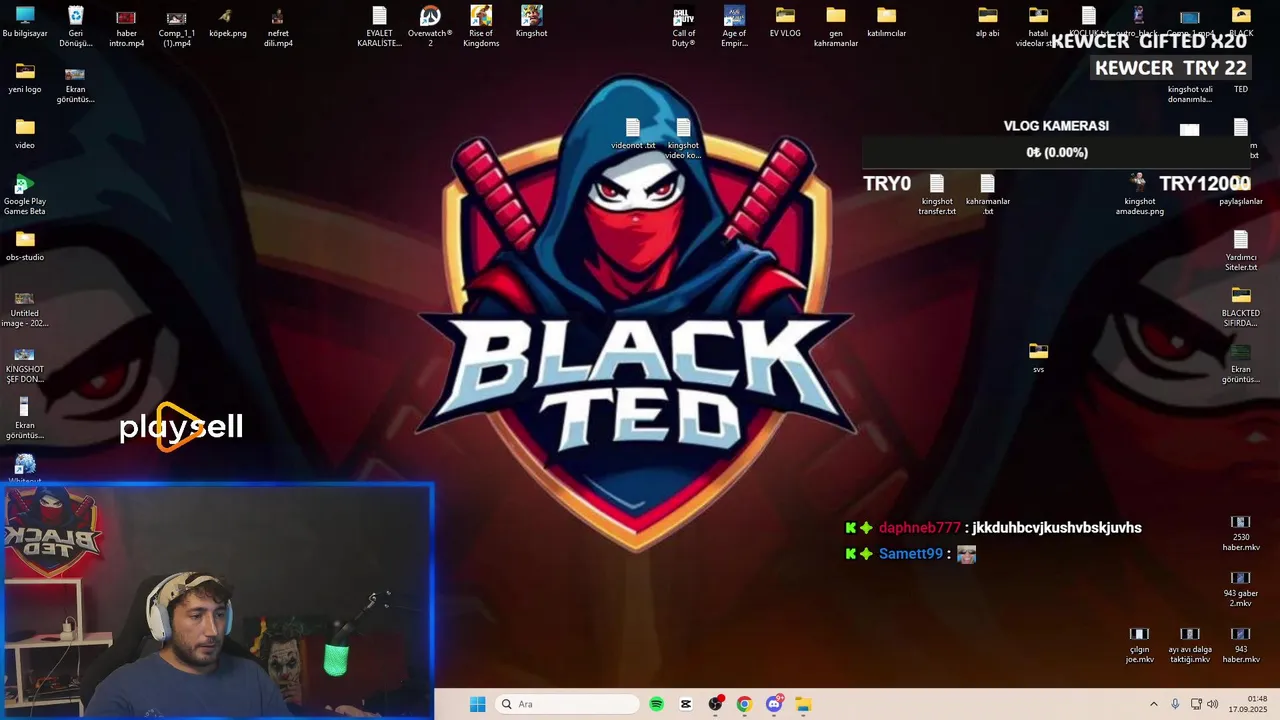Select the Ekran görüntüsü file beside yeni logo
1280x720 pixels.
point(75,84)
